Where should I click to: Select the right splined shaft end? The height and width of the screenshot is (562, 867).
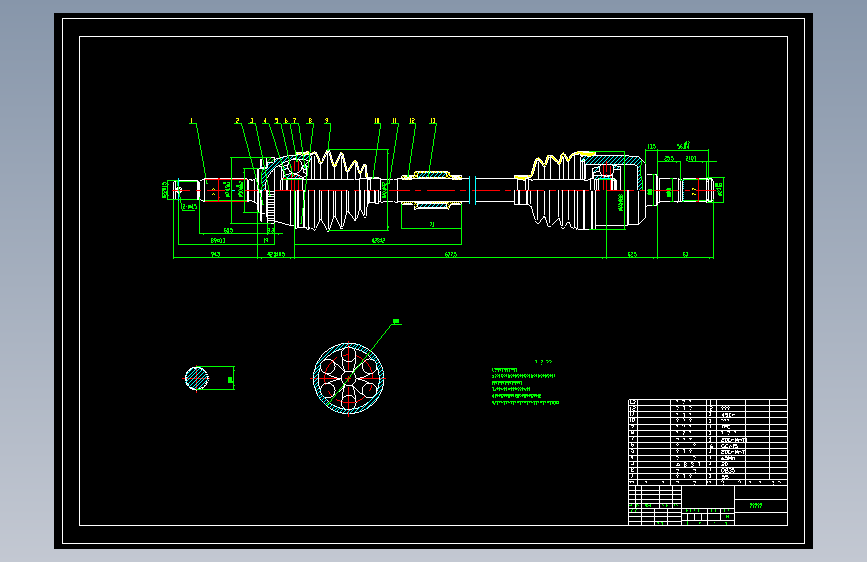tap(698, 190)
